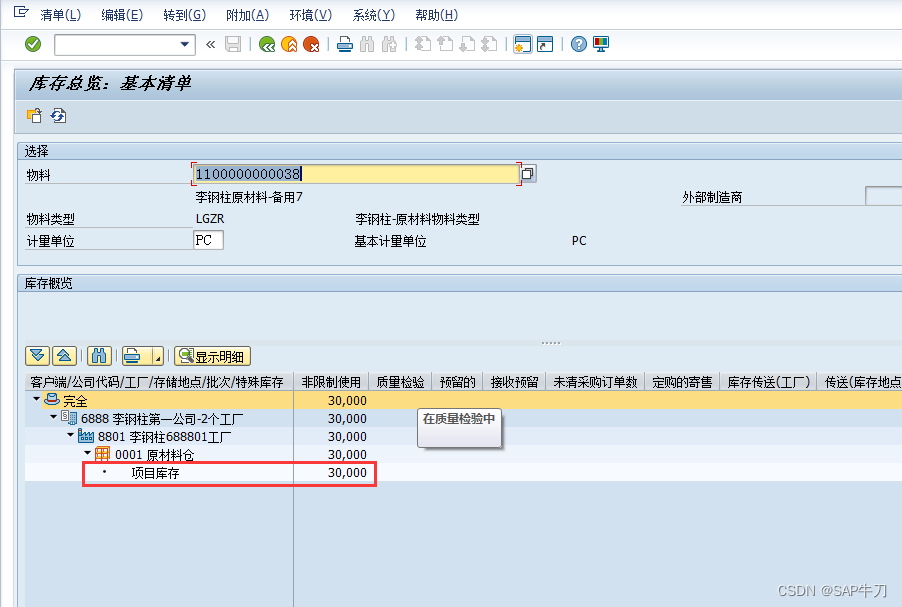Click the Create New Session icon
Image resolution: width=902 pixels, height=607 pixels.
(522, 44)
